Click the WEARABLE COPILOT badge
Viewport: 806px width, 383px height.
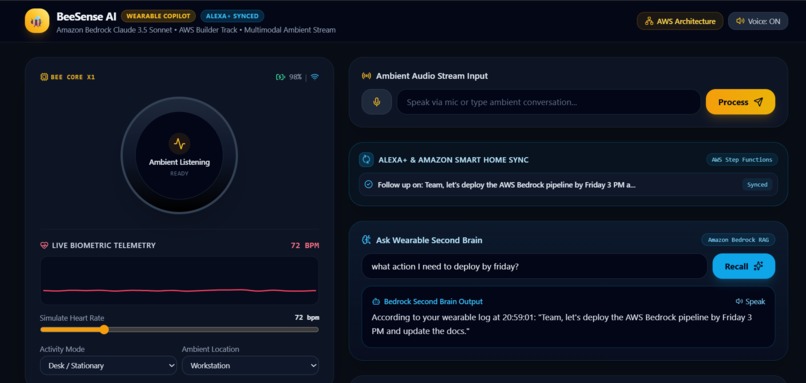tap(158, 16)
